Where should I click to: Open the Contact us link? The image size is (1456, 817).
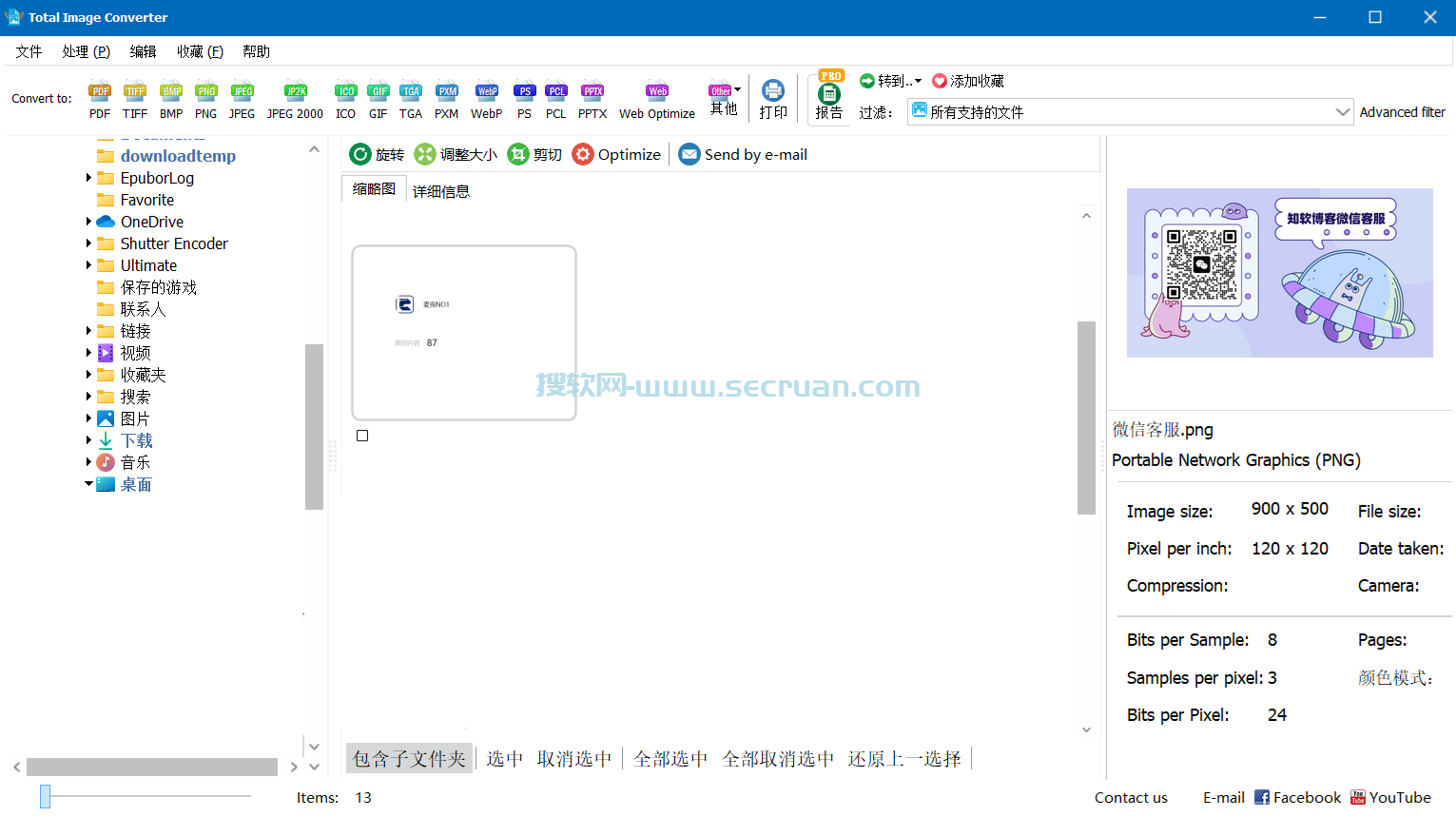(1131, 797)
